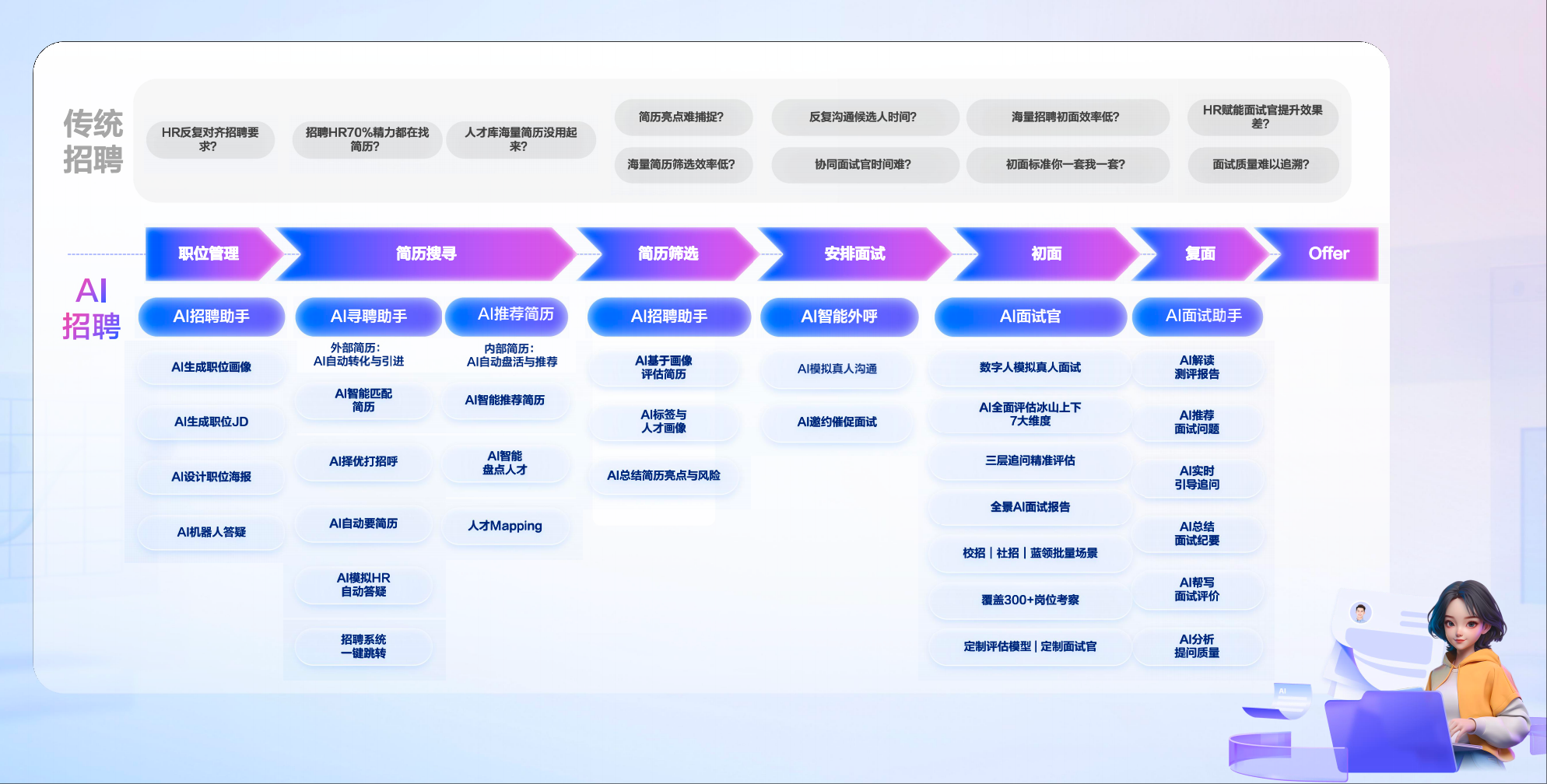Select the AI智能外呼 button
The height and width of the screenshot is (784, 1547).
[839, 317]
